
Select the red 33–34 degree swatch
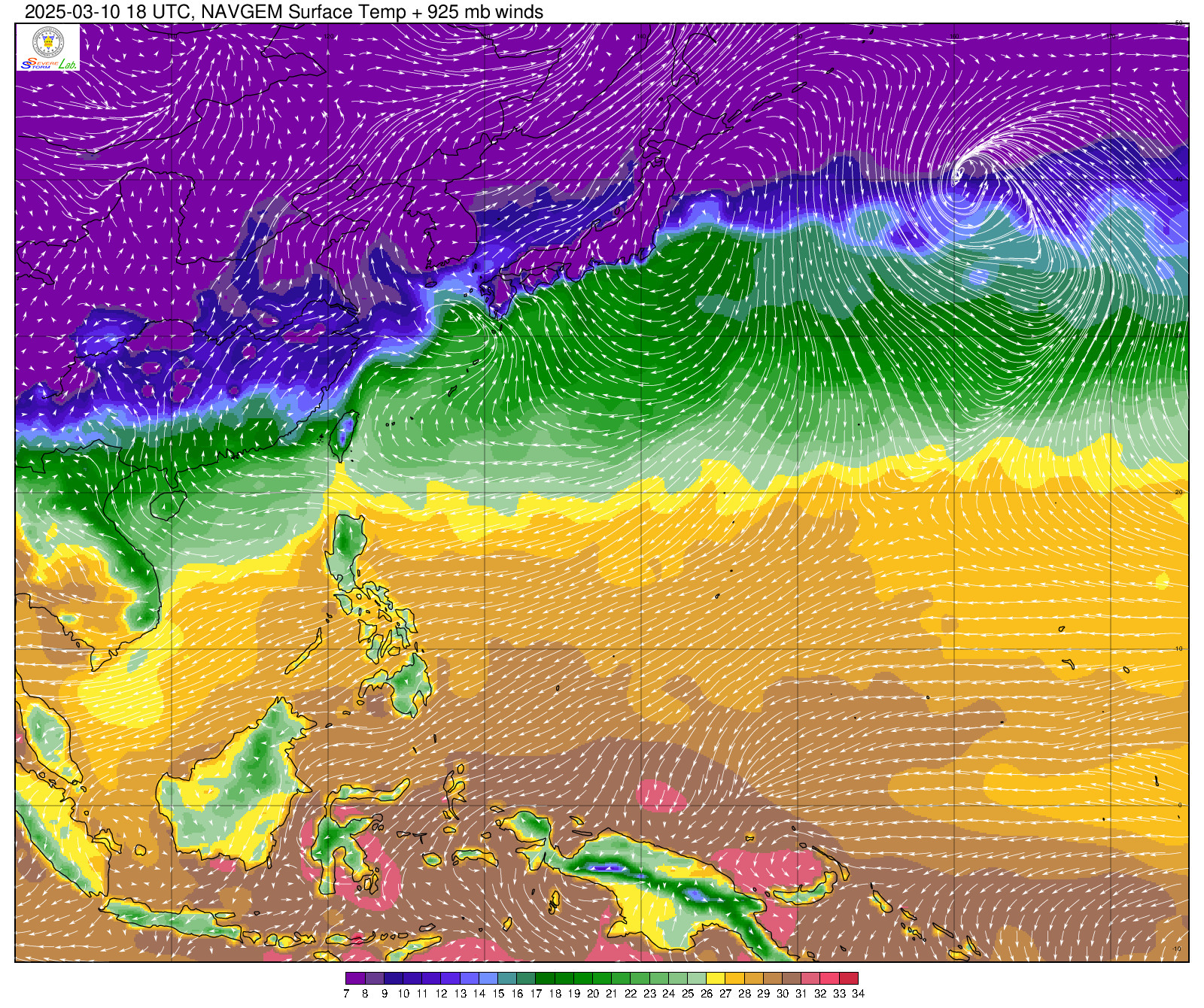[x=848, y=978]
